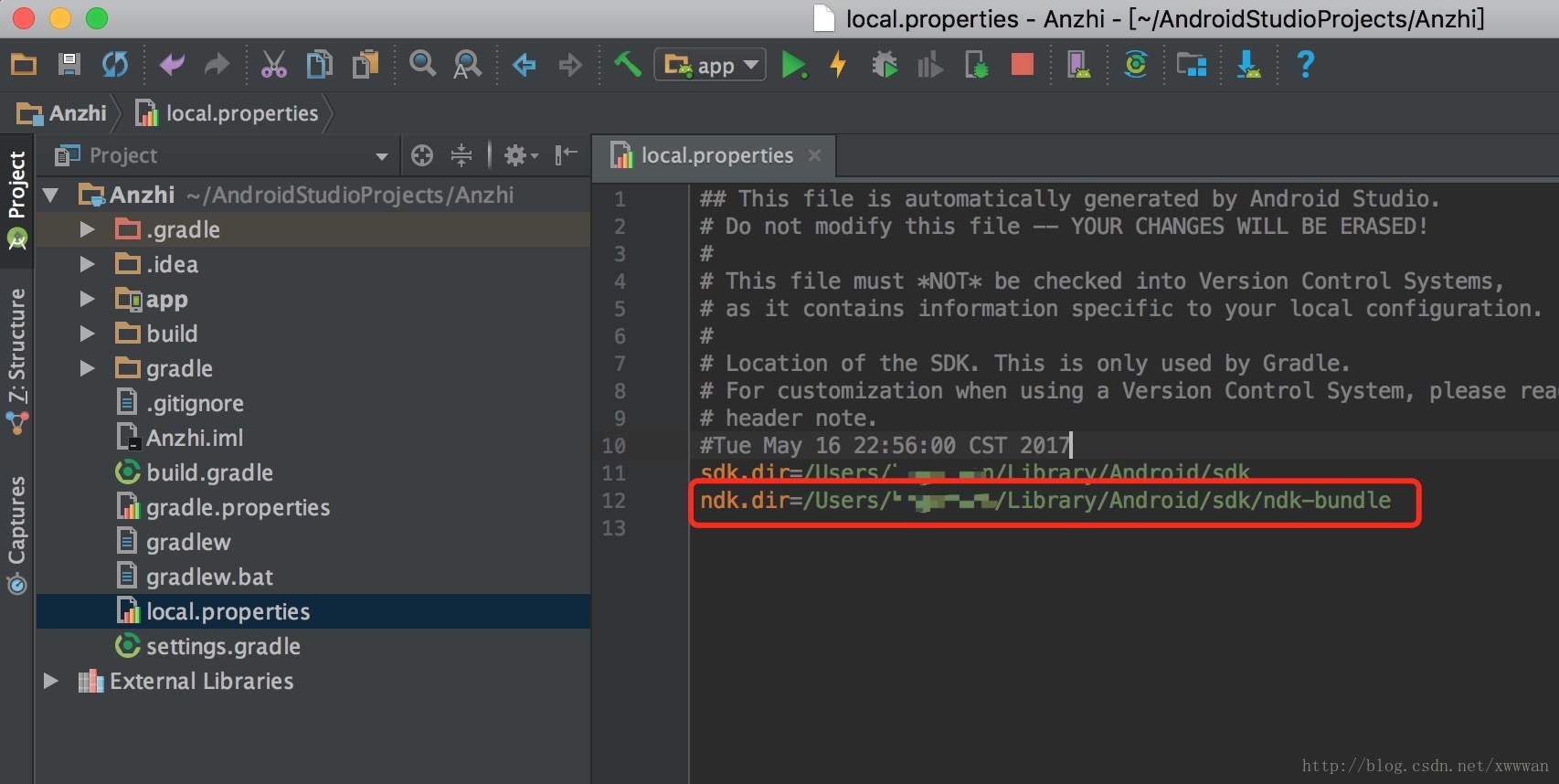Open Replace with the magnifier-A icon

468,64
